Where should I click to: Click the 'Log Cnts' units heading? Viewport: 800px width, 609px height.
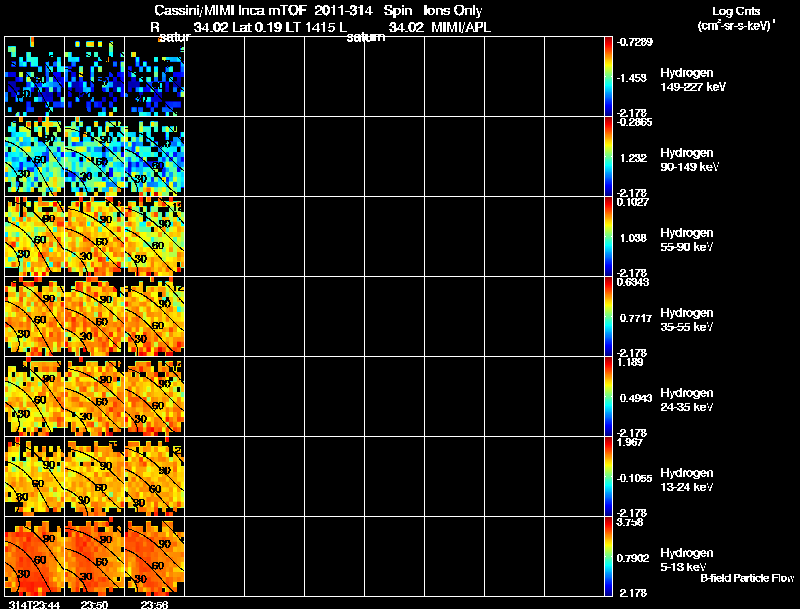(x=736, y=11)
